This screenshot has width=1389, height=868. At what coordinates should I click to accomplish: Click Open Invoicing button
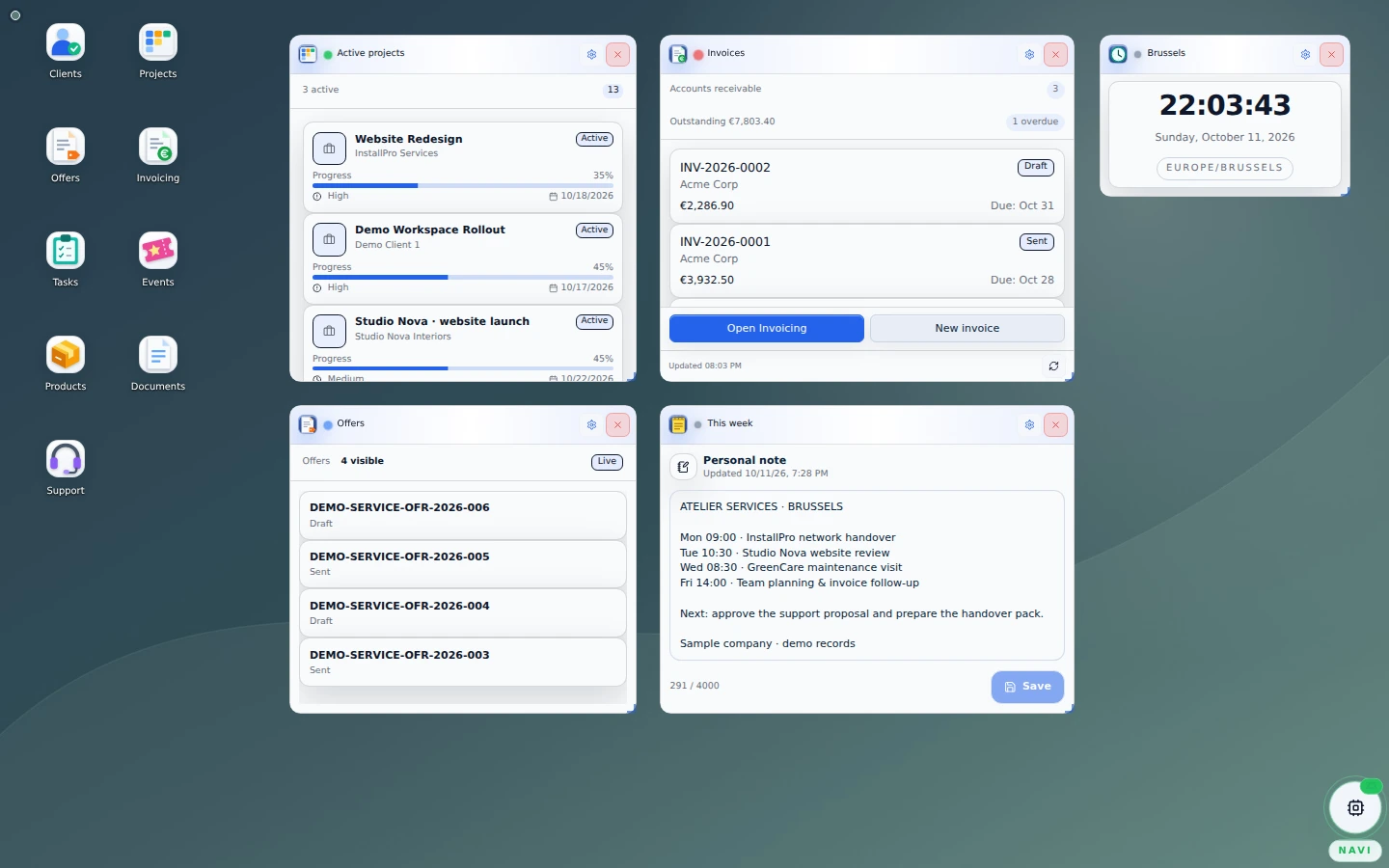pos(767,329)
